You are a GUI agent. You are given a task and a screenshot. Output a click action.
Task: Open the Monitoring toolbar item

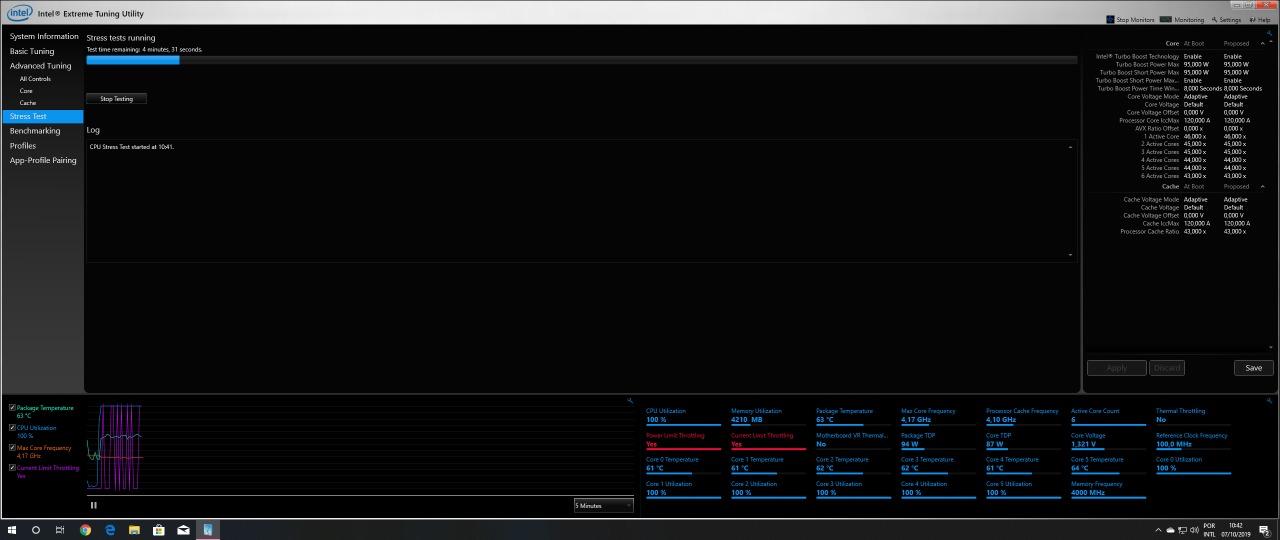click(x=1183, y=19)
